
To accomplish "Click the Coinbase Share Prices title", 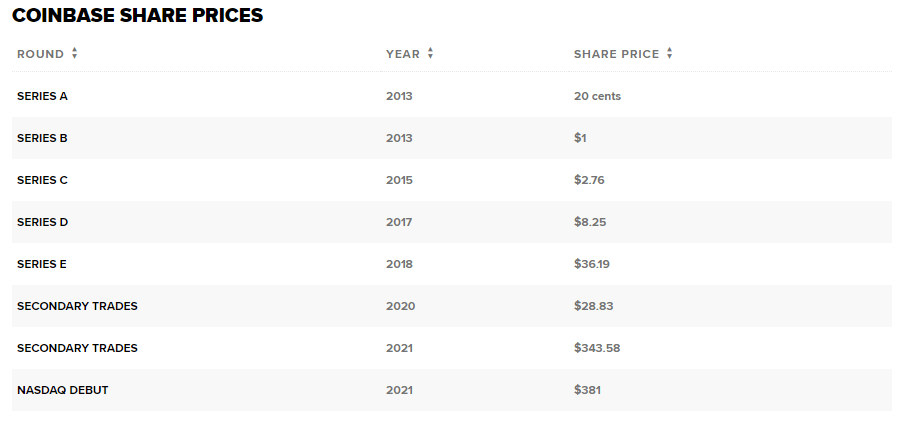I will (x=138, y=15).
